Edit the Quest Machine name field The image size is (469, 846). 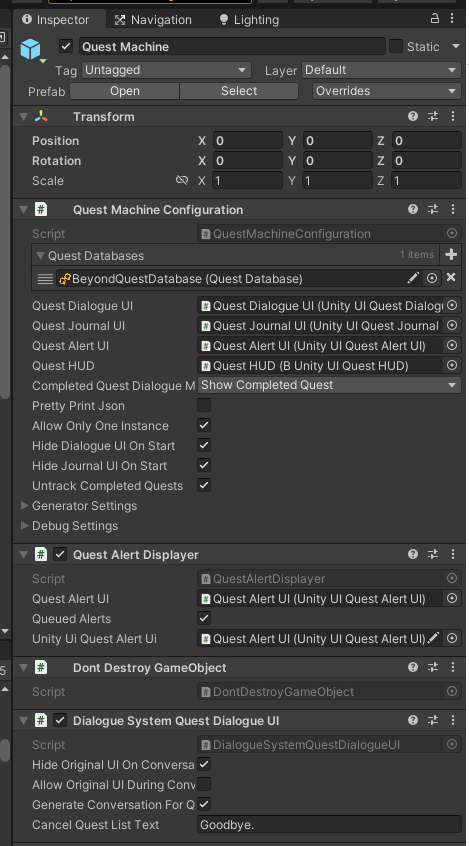pos(232,46)
